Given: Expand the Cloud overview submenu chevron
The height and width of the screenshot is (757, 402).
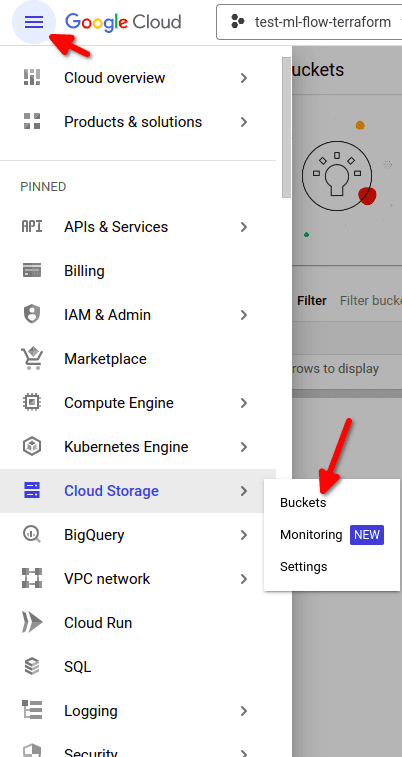Looking at the screenshot, I should 244,78.
